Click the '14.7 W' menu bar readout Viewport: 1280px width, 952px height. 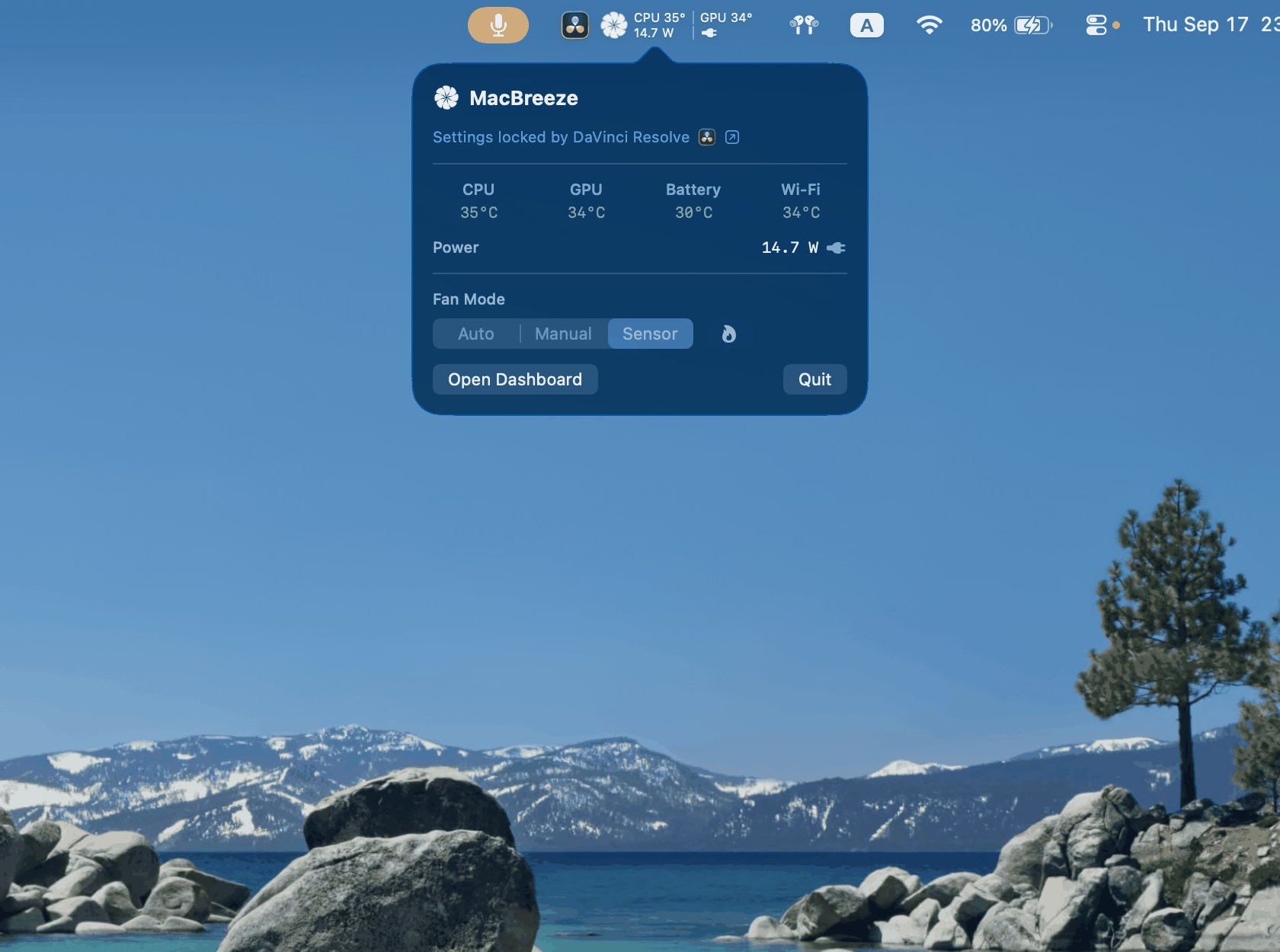pos(654,33)
